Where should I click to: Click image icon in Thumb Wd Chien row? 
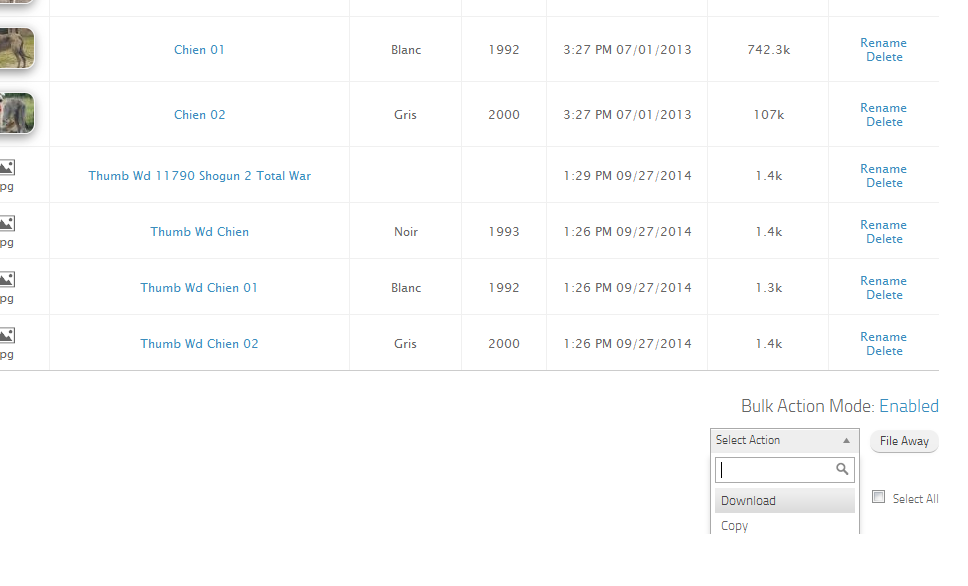point(7,224)
